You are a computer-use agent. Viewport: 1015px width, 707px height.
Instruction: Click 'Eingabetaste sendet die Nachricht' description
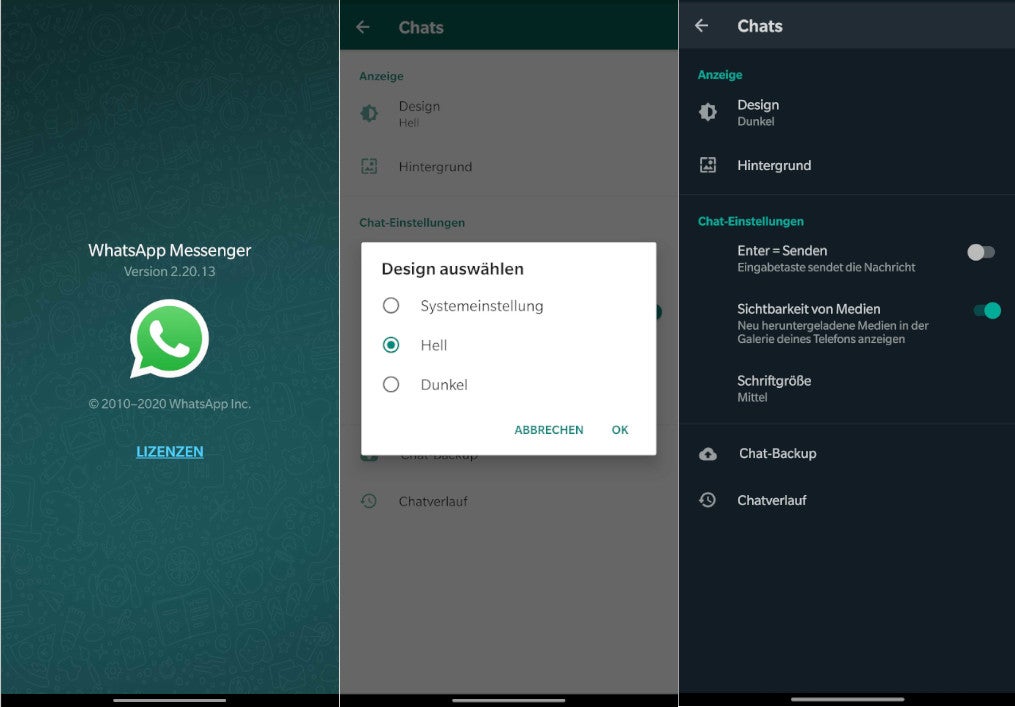tap(826, 267)
